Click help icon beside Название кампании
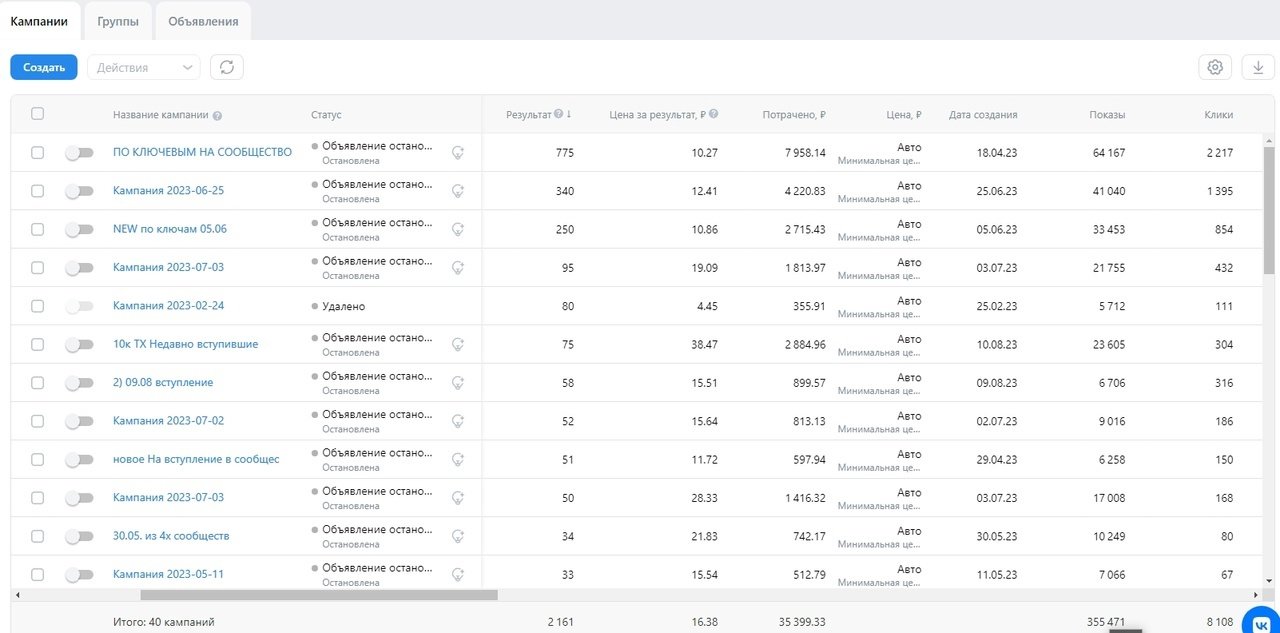Image resolution: width=1280 pixels, height=633 pixels. point(217,115)
